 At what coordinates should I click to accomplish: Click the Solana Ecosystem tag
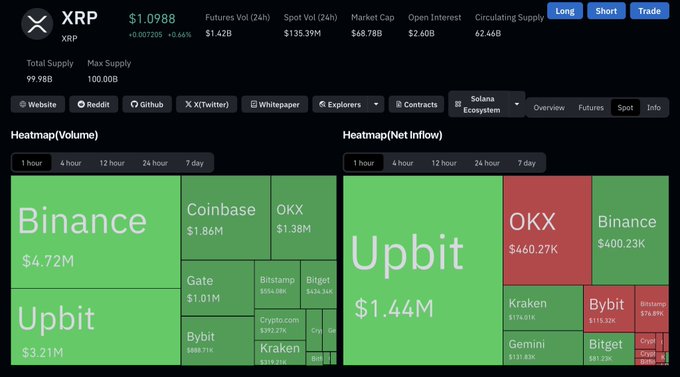478,105
